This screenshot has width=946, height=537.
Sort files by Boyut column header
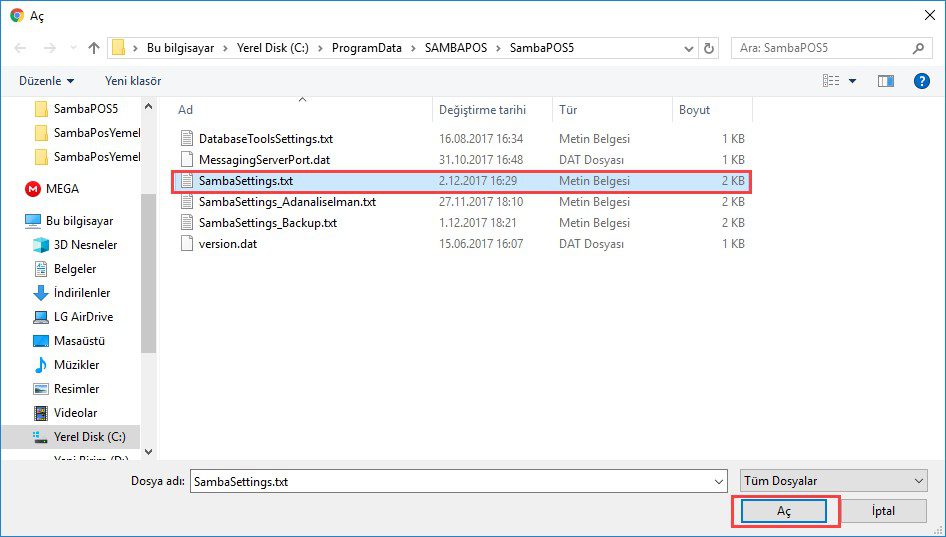pyautogui.click(x=695, y=110)
